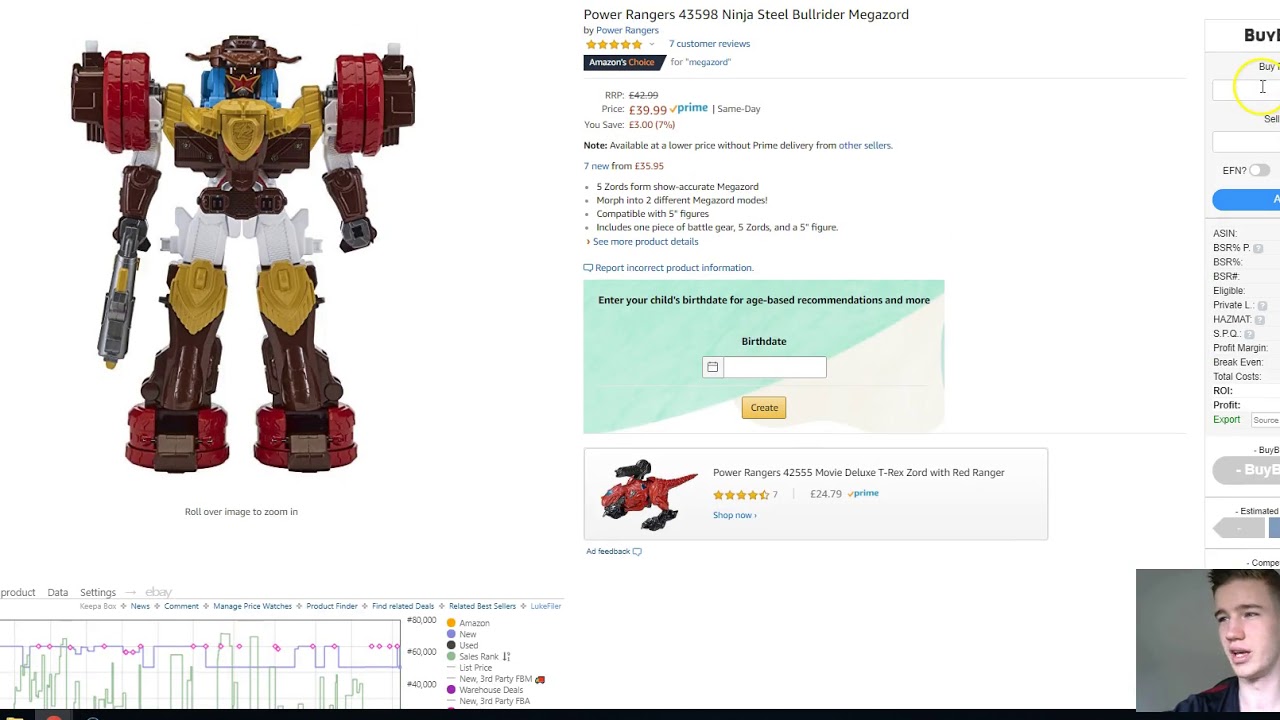Click the yellow Create button
Viewport: 1280px width, 720px height.
pyautogui.click(x=764, y=407)
